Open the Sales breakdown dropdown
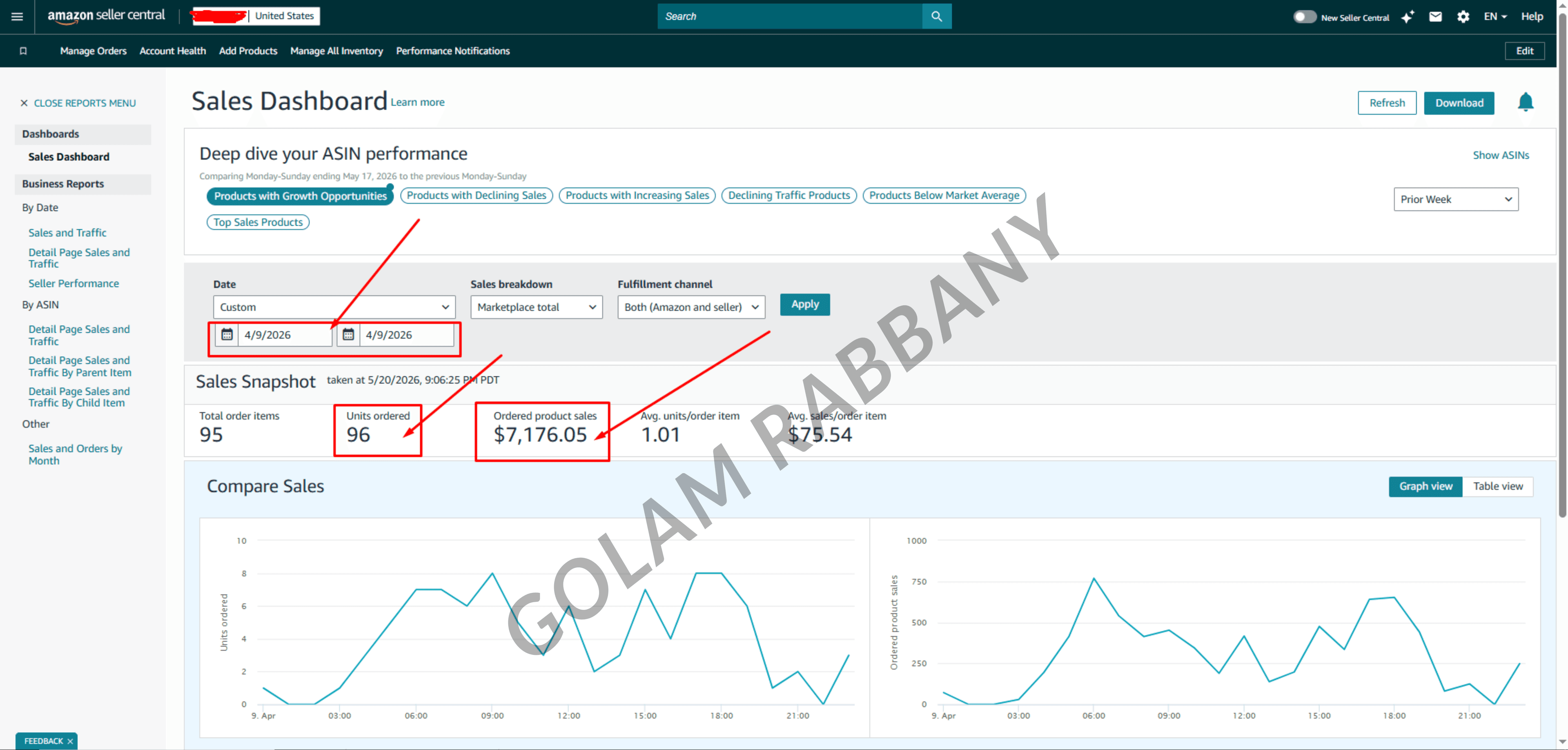Viewport: 1568px width, 750px height. point(536,307)
